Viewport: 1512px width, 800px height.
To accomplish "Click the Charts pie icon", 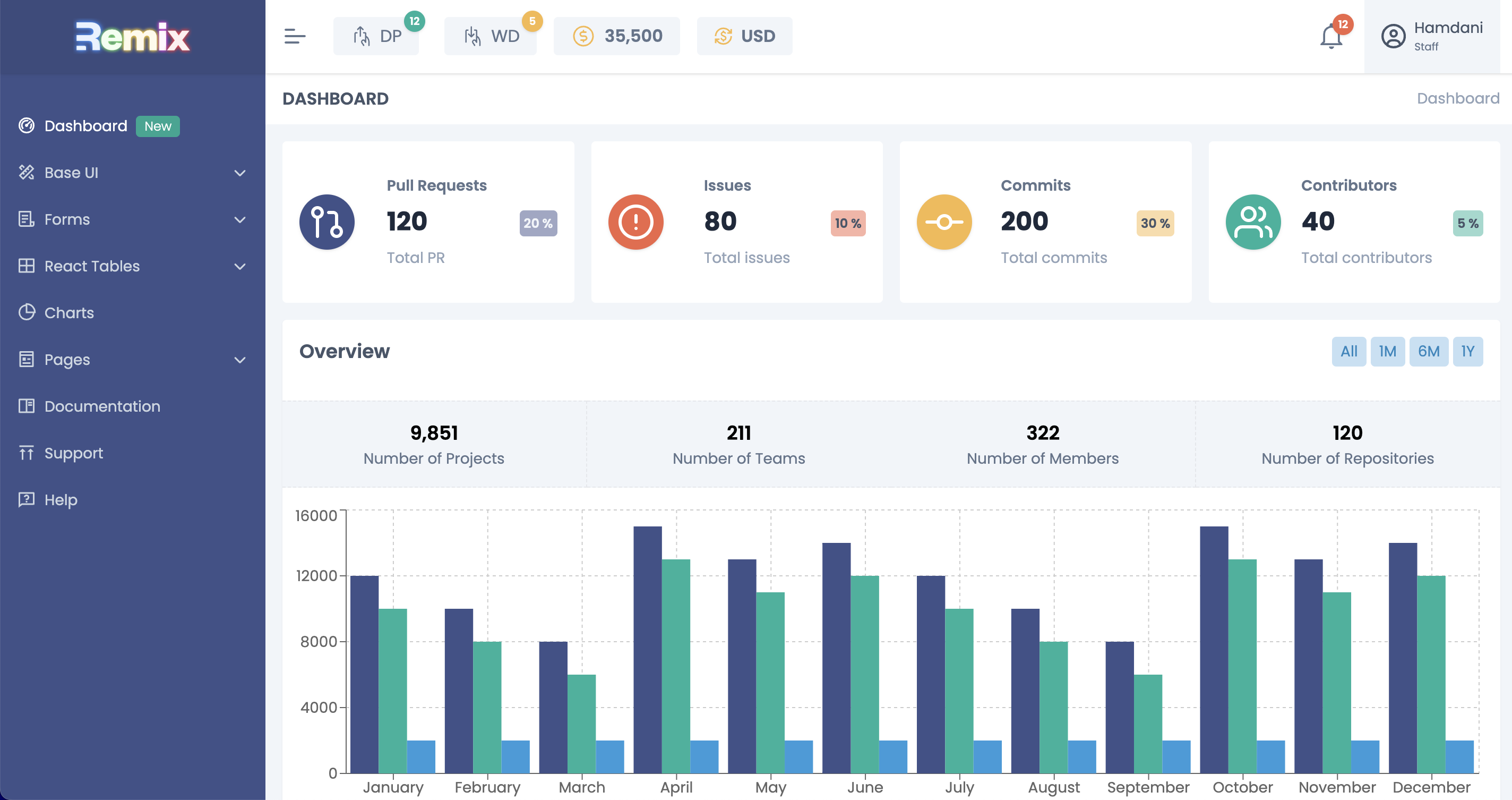I will click(x=27, y=312).
